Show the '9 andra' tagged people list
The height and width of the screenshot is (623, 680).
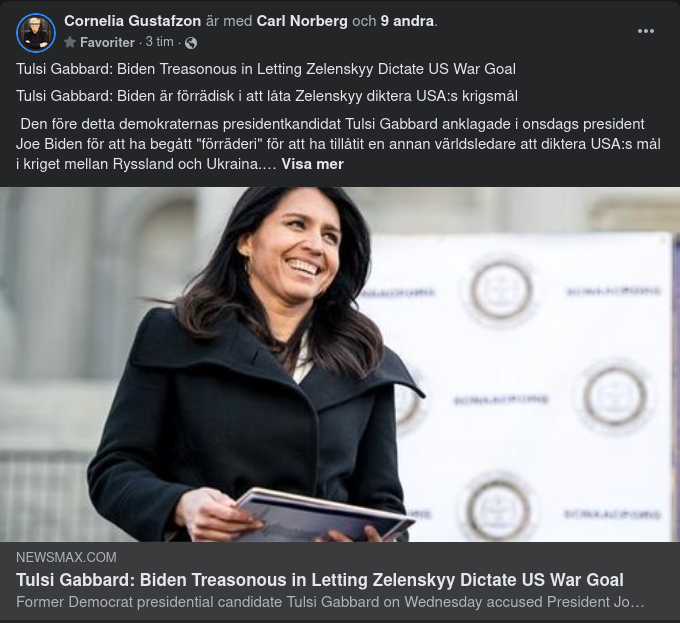point(408,20)
